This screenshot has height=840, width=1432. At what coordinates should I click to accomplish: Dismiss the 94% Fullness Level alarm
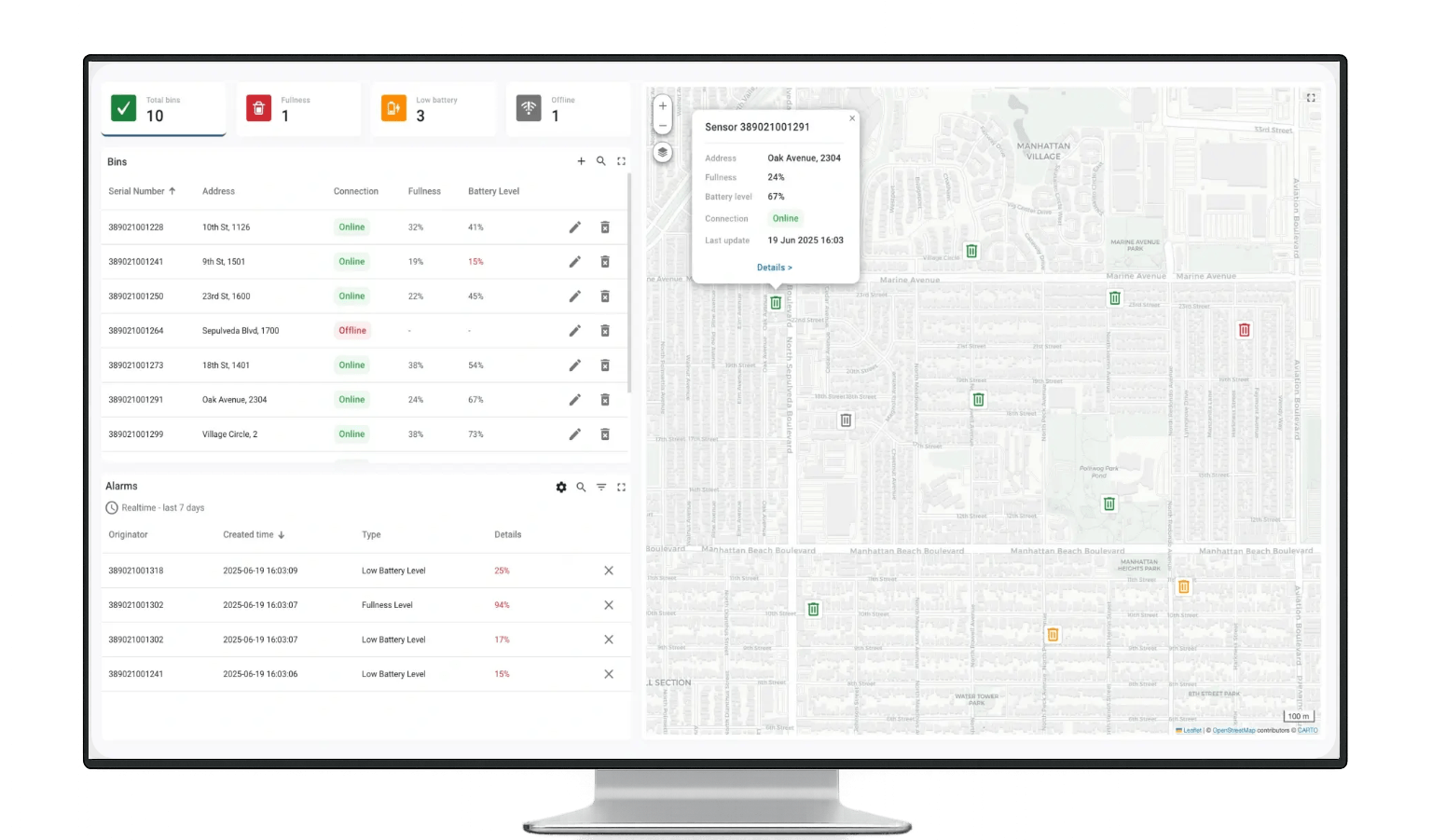pyautogui.click(x=609, y=604)
